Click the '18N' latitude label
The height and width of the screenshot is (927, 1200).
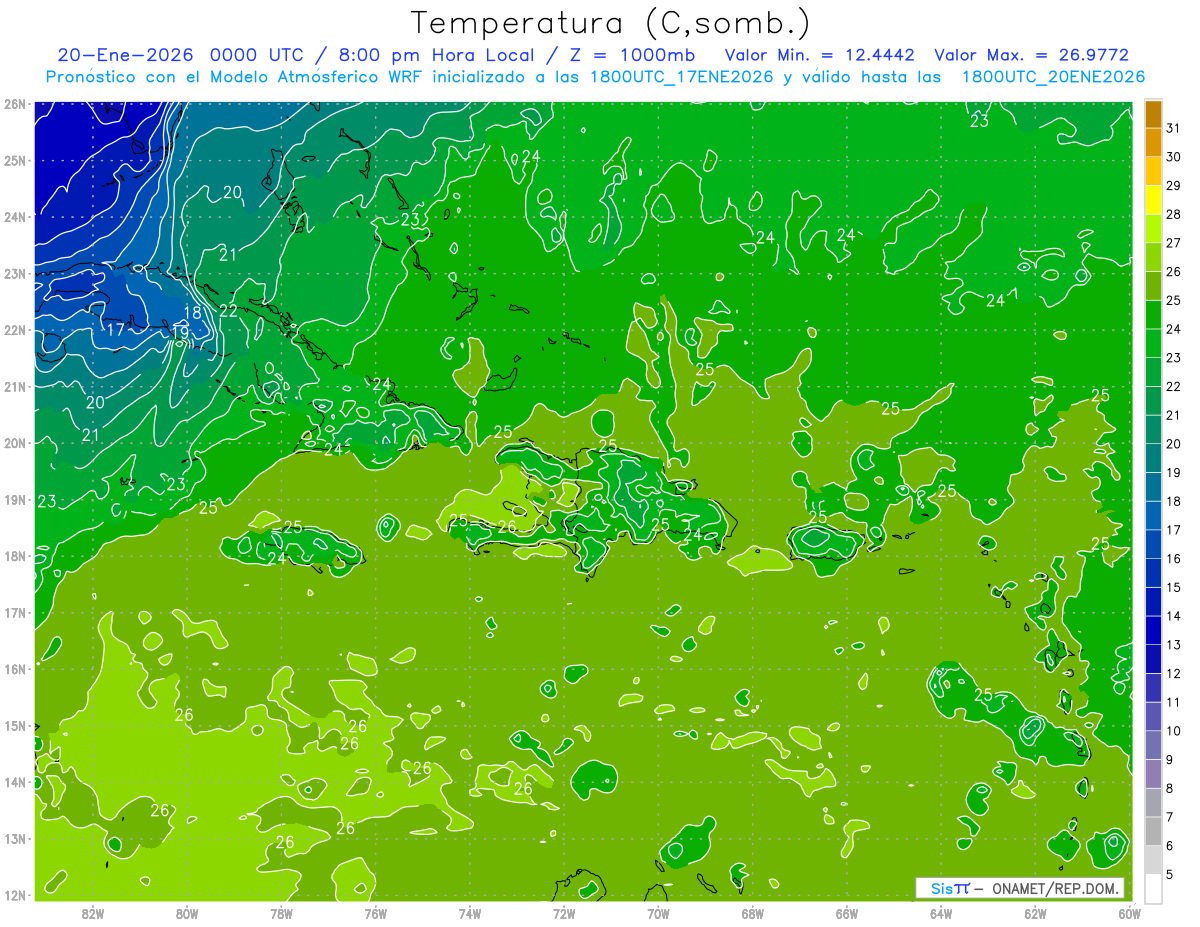[x=15, y=556]
